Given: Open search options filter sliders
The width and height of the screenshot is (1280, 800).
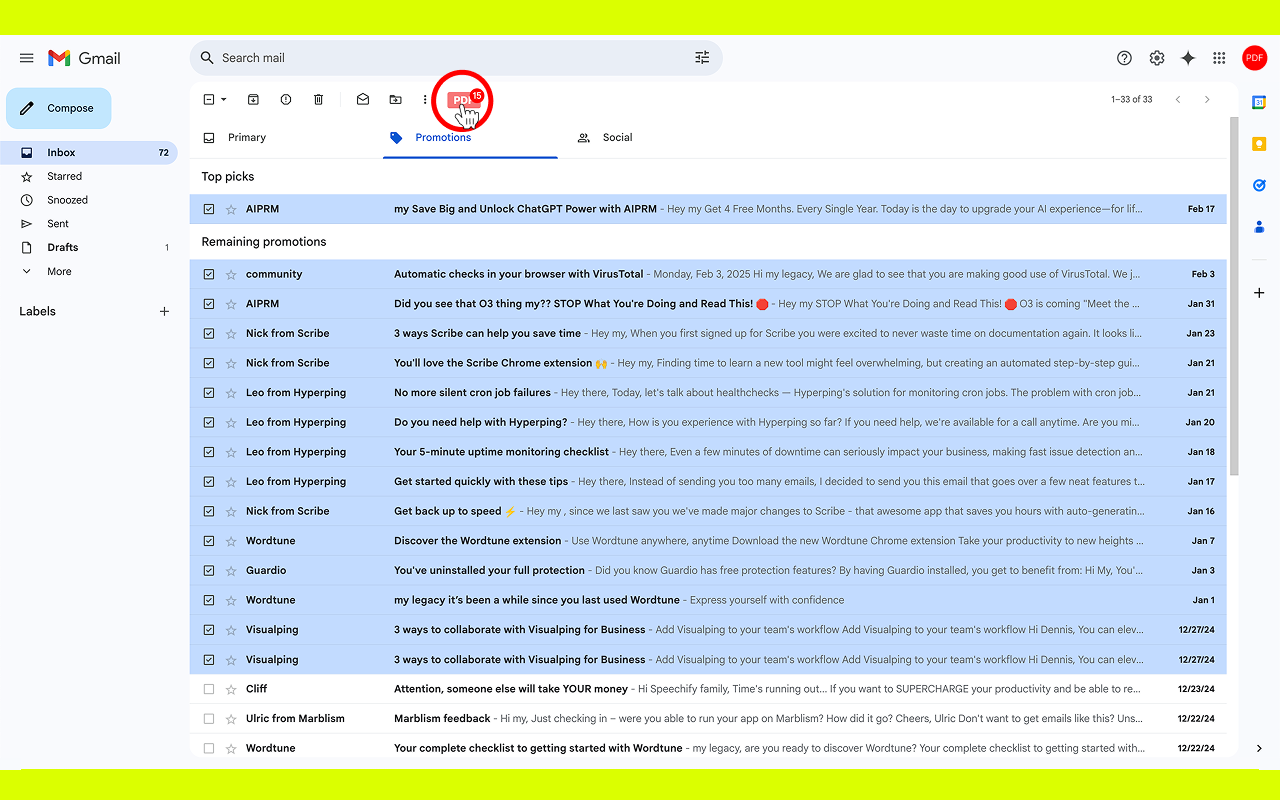Looking at the screenshot, I should 702,57.
